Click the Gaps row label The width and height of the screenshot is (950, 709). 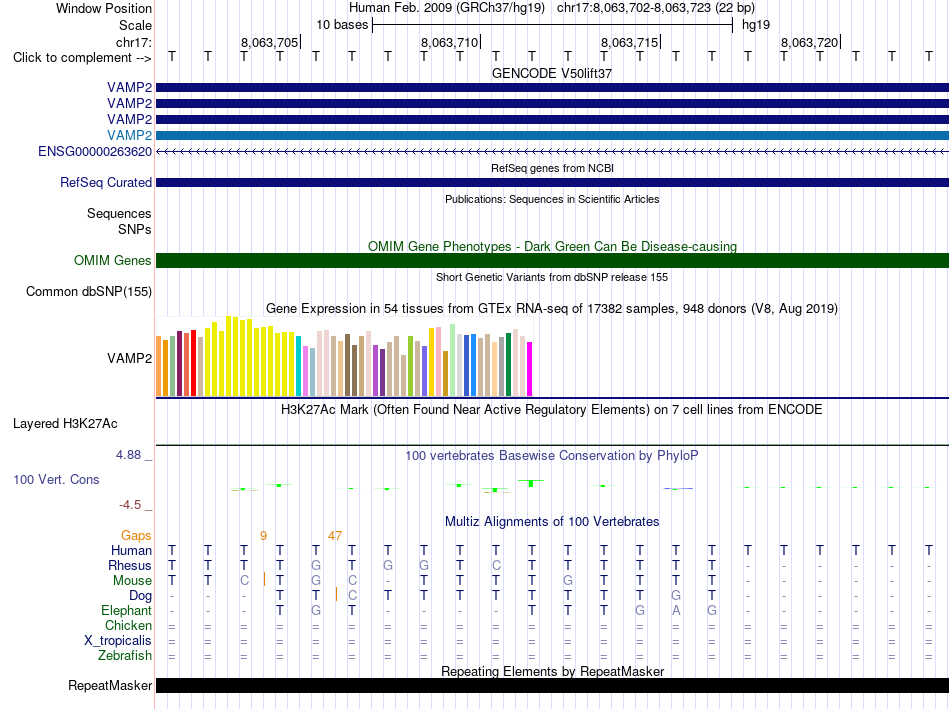pos(136,536)
